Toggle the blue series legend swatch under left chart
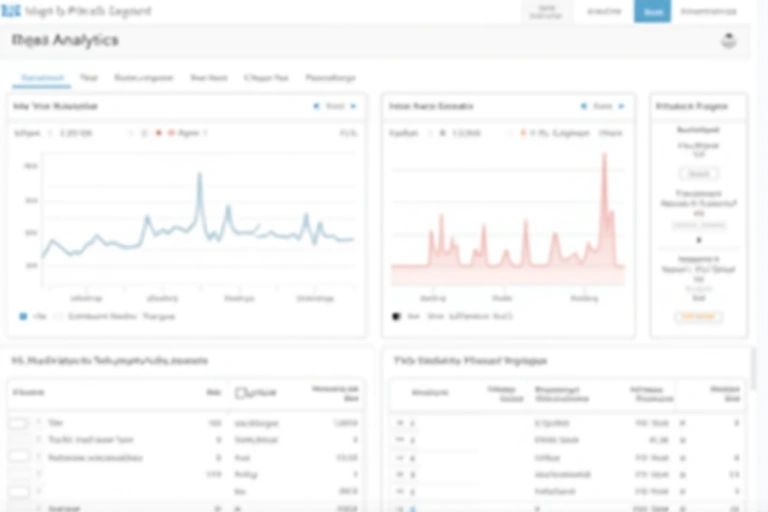The image size is (768, 512). (x=23, y=316)
